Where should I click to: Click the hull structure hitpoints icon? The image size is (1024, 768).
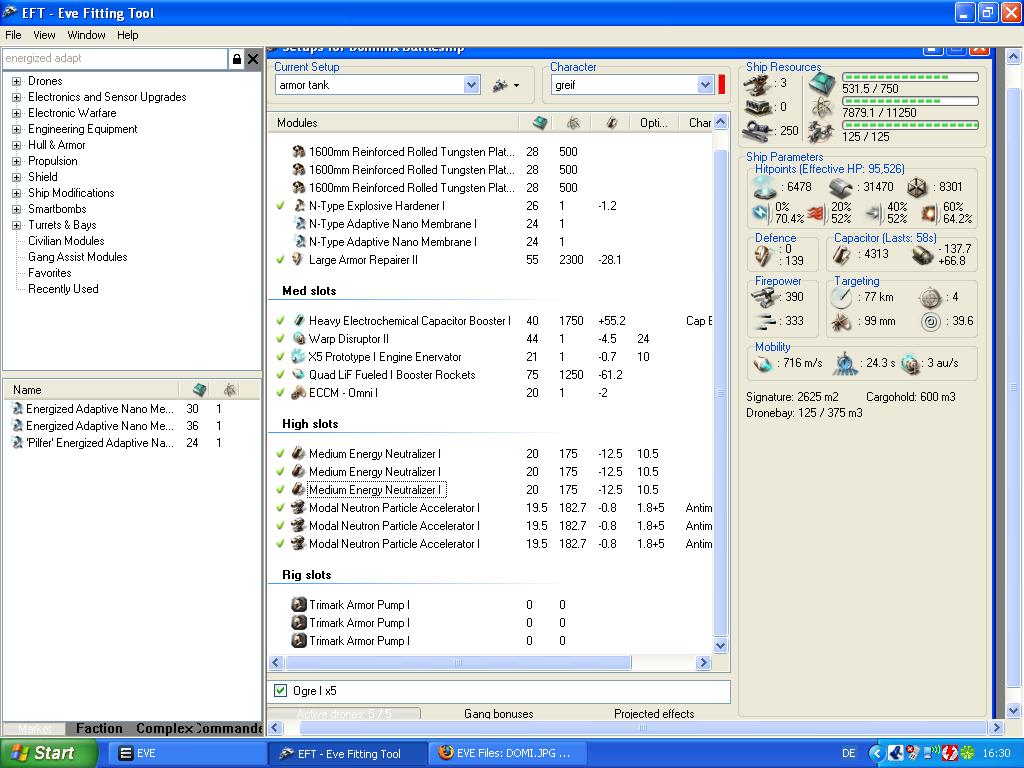(917, 187)
